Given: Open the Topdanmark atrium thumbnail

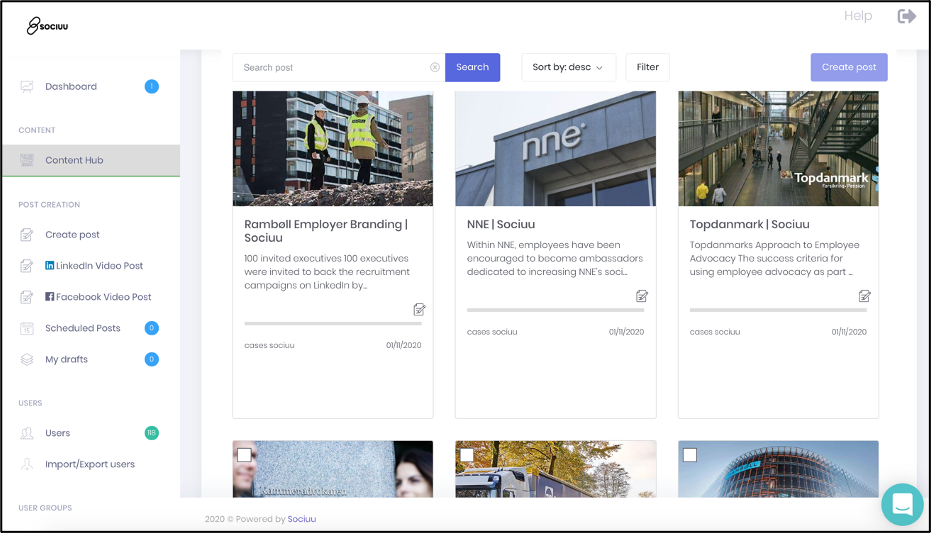Looking at the screenshot, I should [778, 148].
